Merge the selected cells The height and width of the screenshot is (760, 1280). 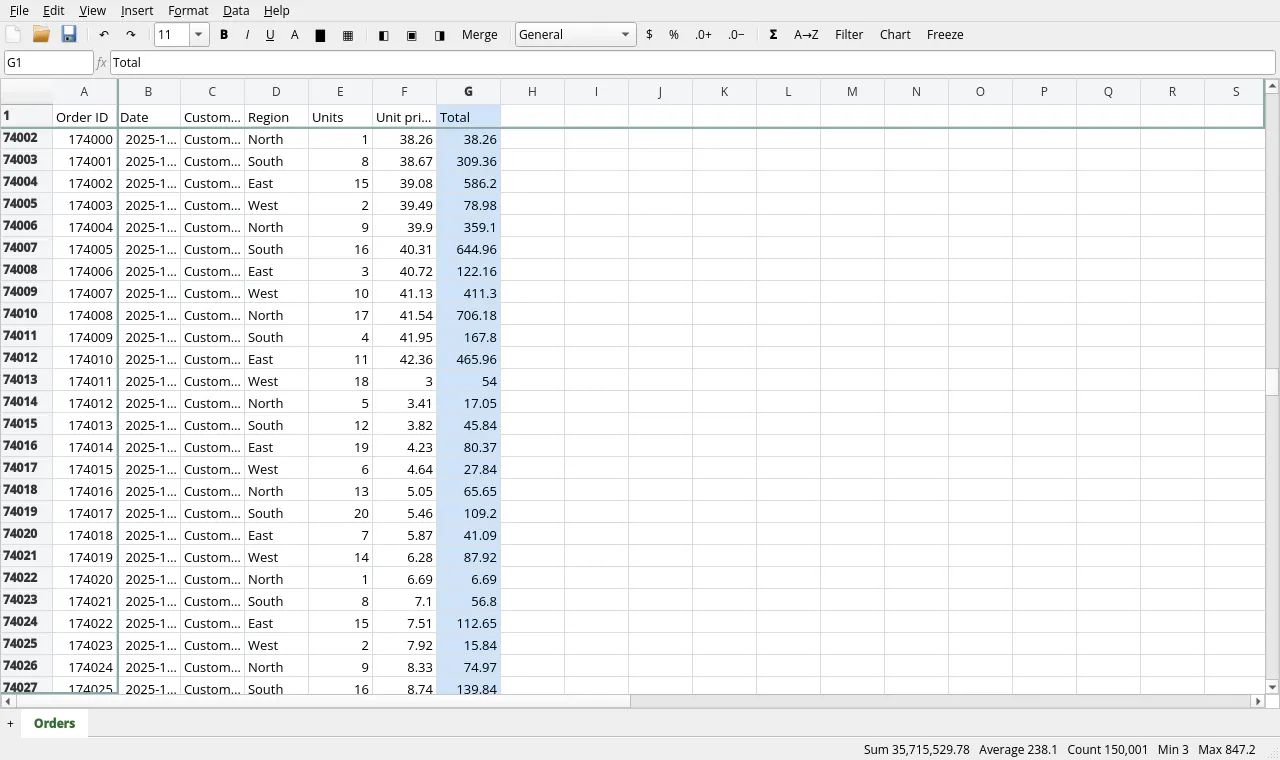480,34
